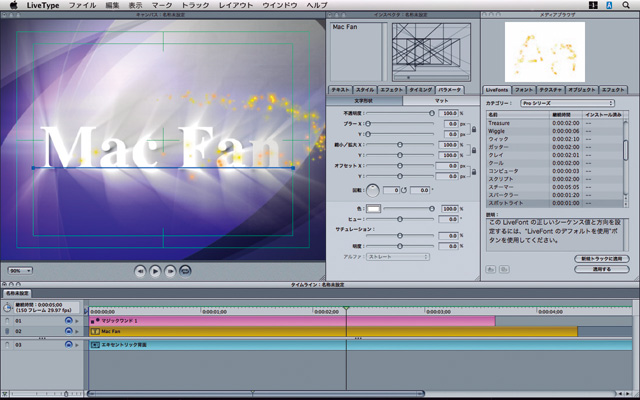Toggle track 03 enable button

point(7,345)
